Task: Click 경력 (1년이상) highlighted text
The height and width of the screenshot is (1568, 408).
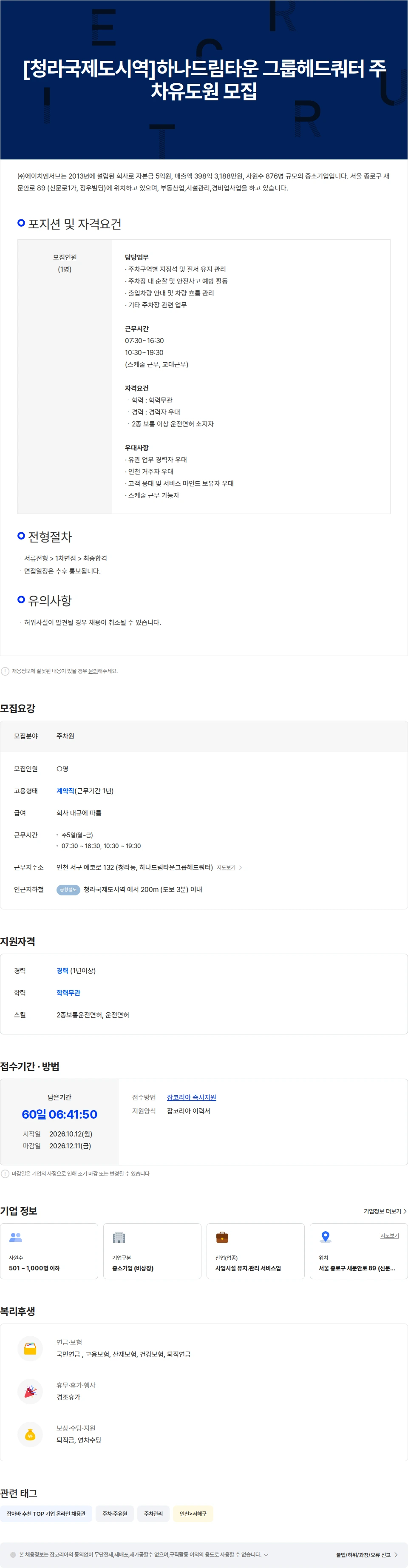Action: (x=76, y=971)
